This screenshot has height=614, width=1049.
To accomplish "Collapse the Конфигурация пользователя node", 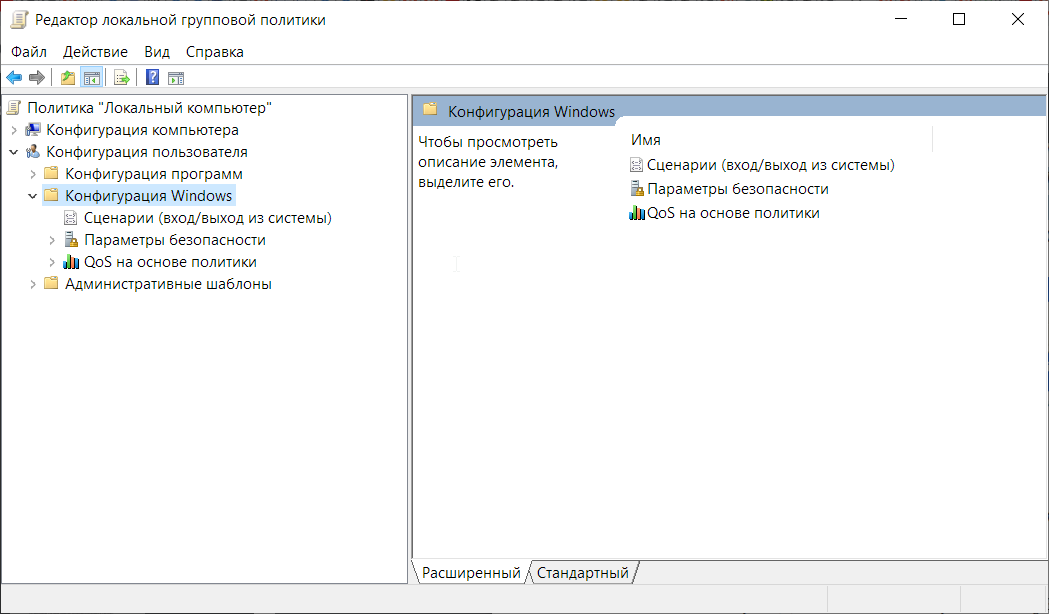I will pyautogui.click(x=14, y=152).
